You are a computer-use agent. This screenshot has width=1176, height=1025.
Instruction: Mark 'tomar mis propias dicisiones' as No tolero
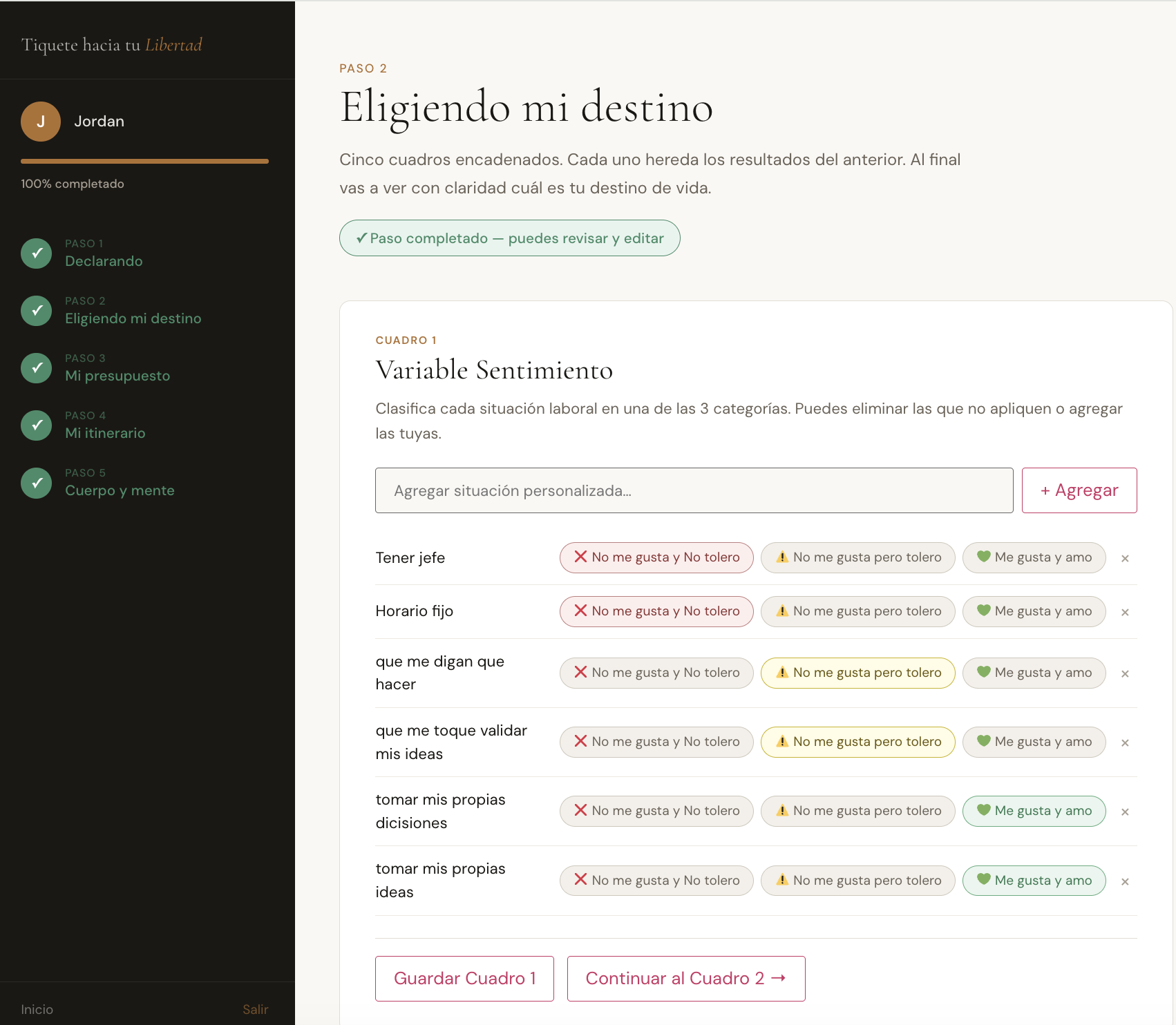click(656, 811)
